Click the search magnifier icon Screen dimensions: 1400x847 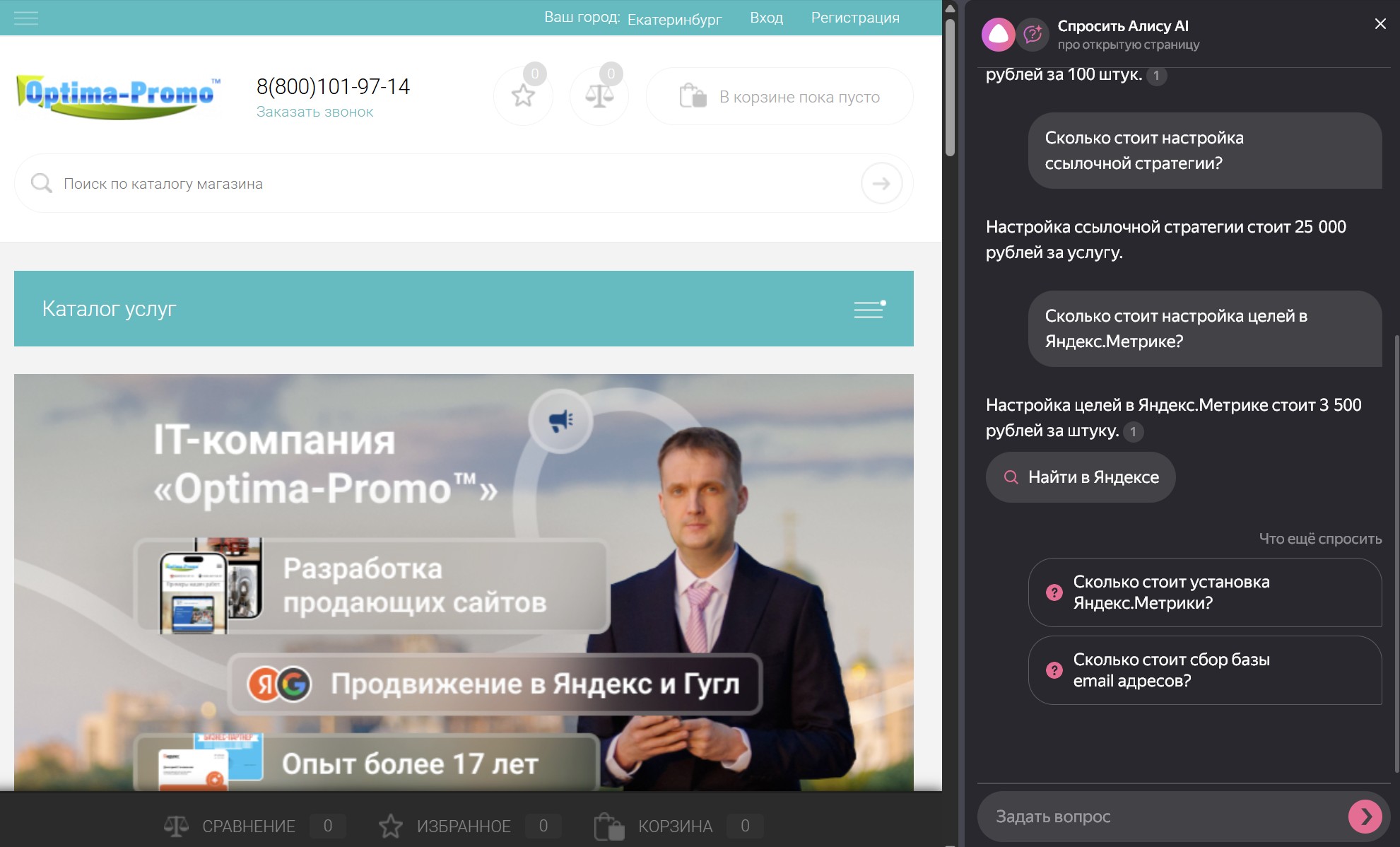click(42, 182)
